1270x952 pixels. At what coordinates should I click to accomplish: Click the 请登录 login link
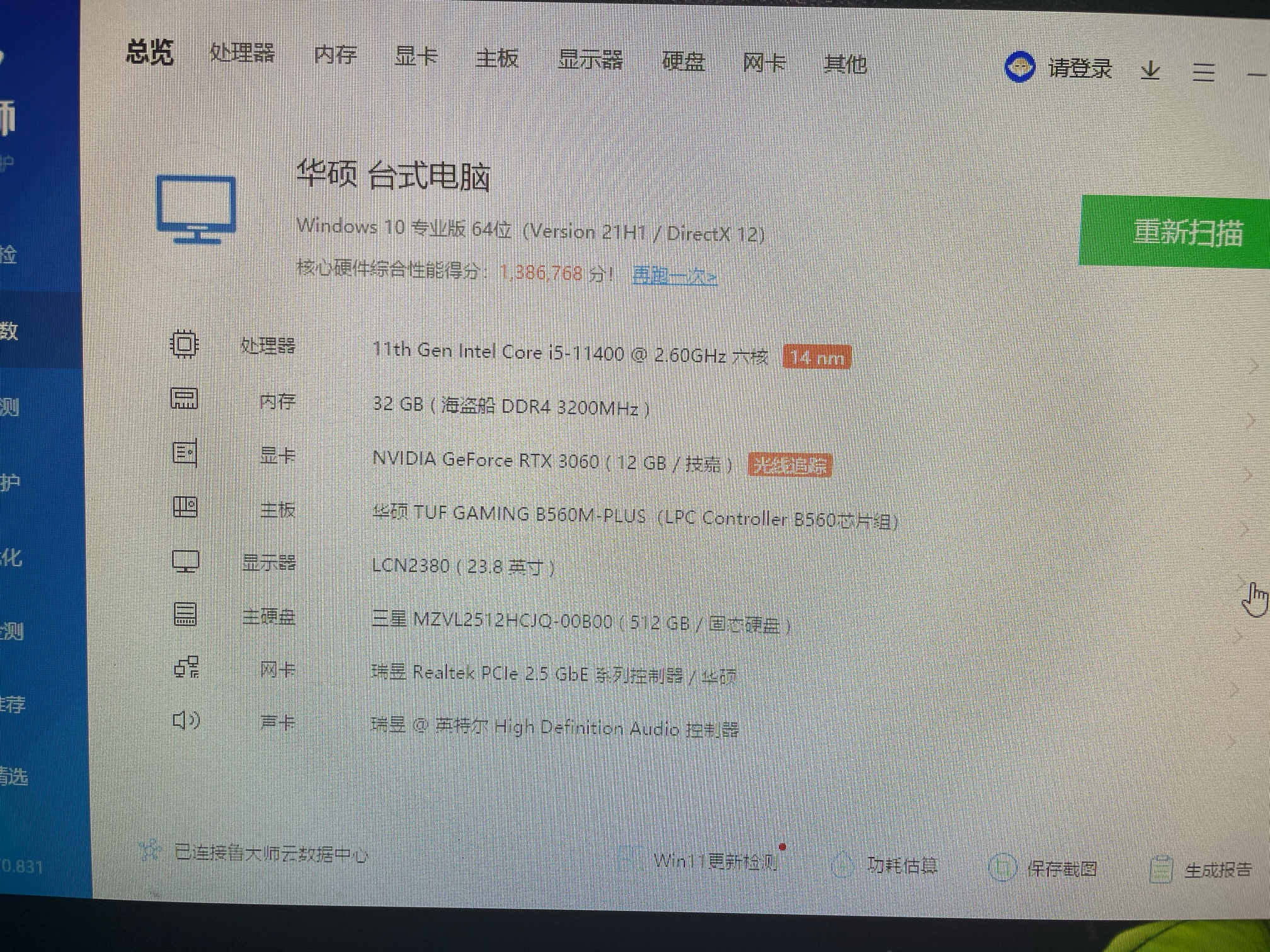[1080, 68]
